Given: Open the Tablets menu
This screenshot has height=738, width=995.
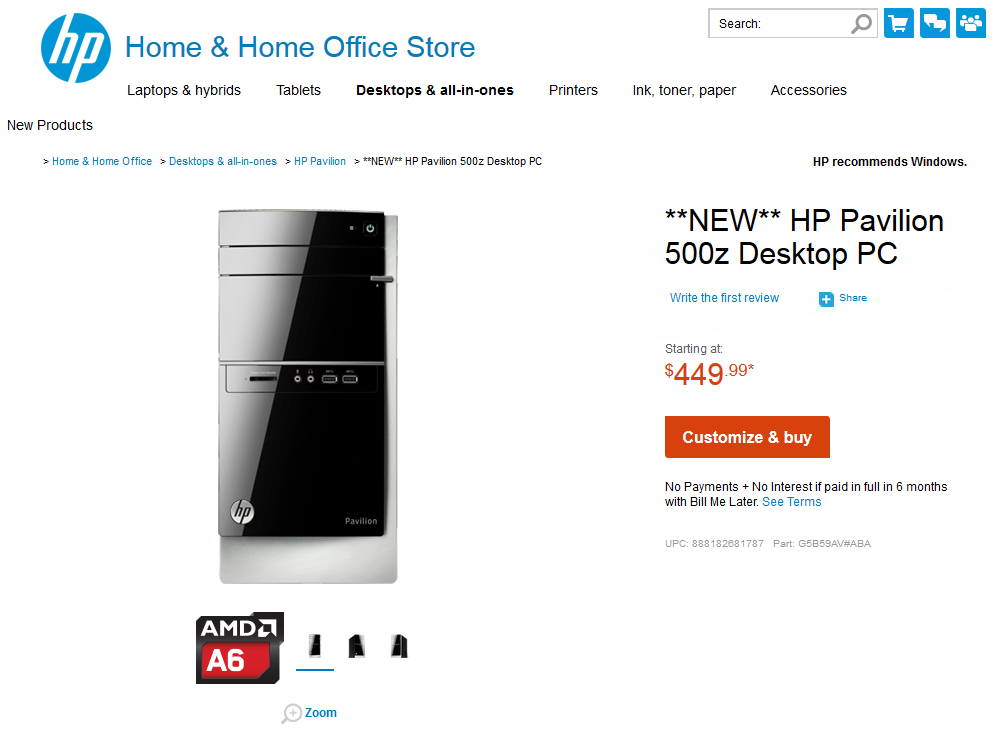Looking at the screenshot, I should tap(298, 90).
